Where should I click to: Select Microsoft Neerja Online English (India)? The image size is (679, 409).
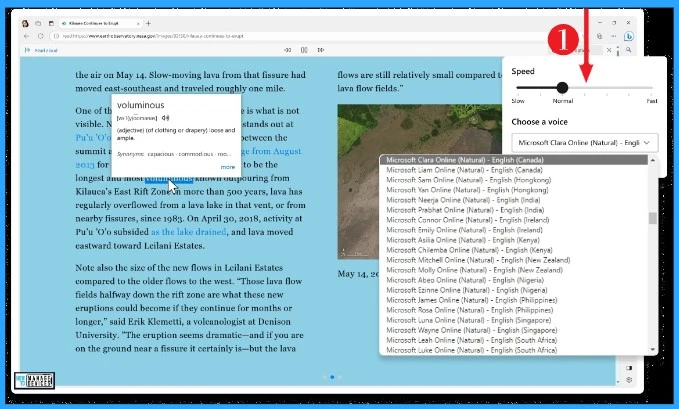(514, 200)
